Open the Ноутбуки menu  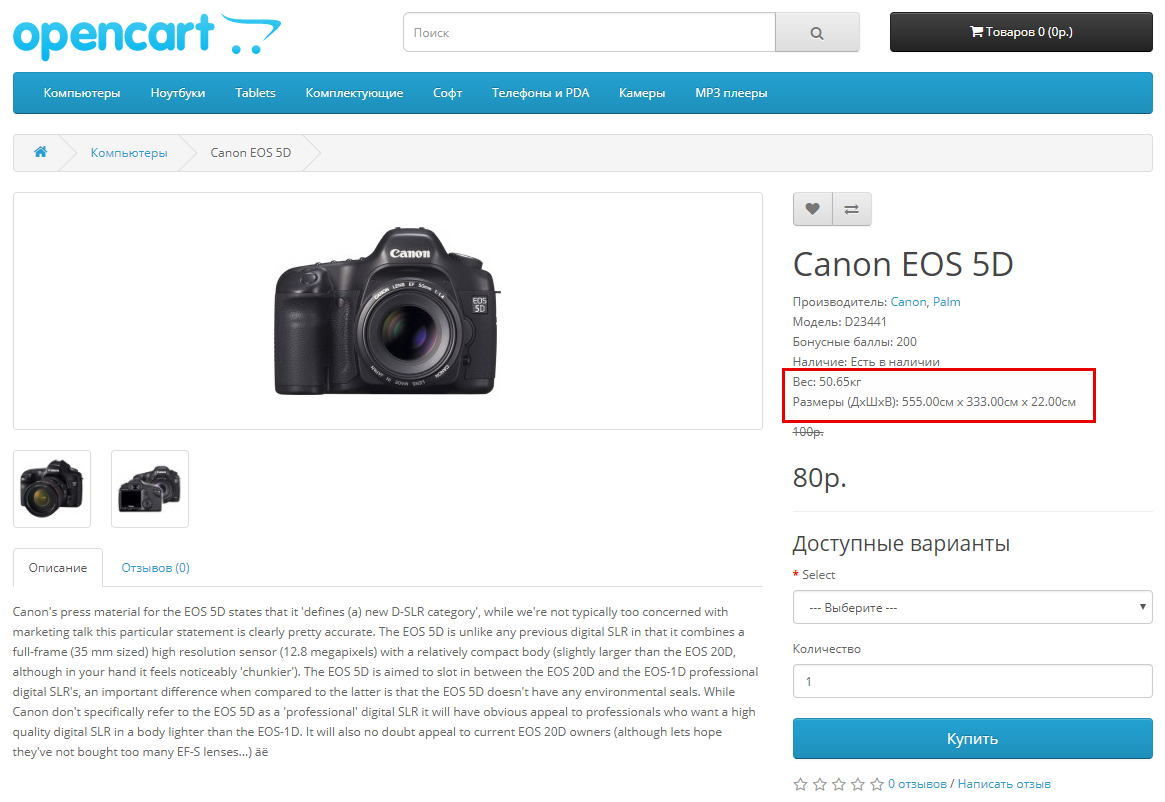click(178, 93)
